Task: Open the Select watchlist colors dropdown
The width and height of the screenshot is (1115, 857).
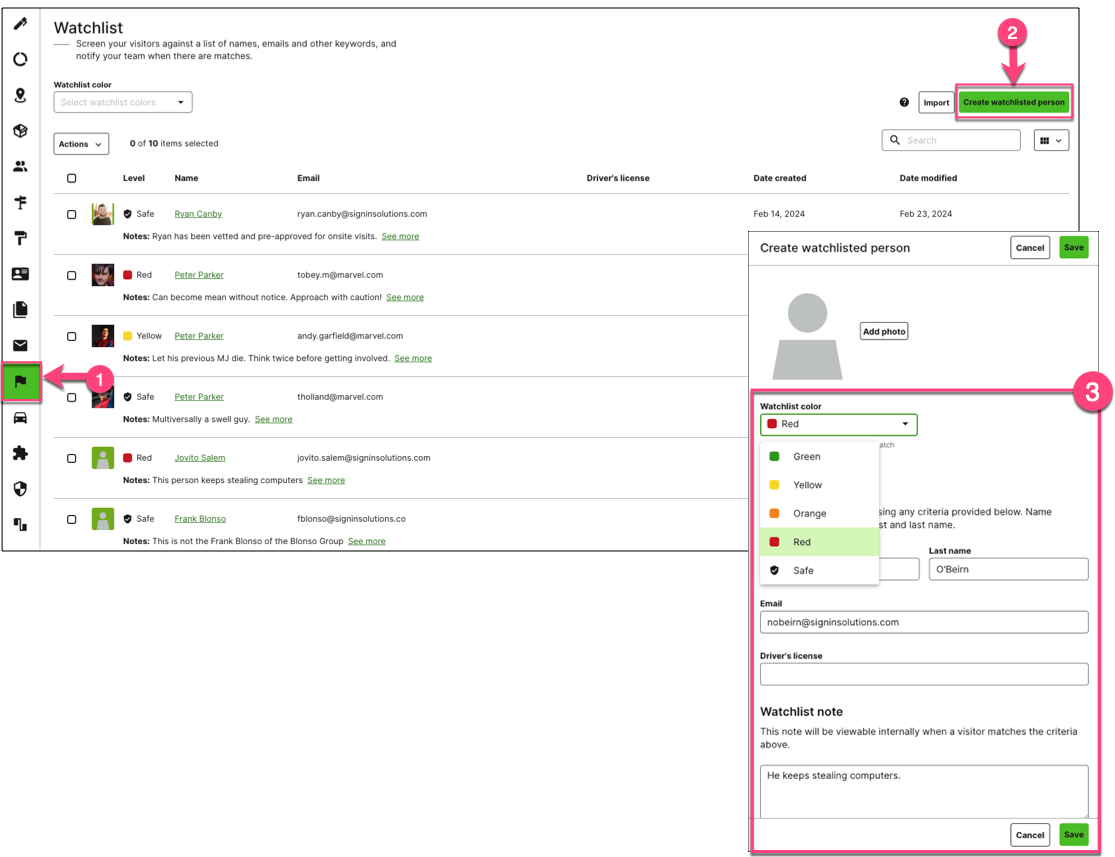Action: (x=122, y=102)
